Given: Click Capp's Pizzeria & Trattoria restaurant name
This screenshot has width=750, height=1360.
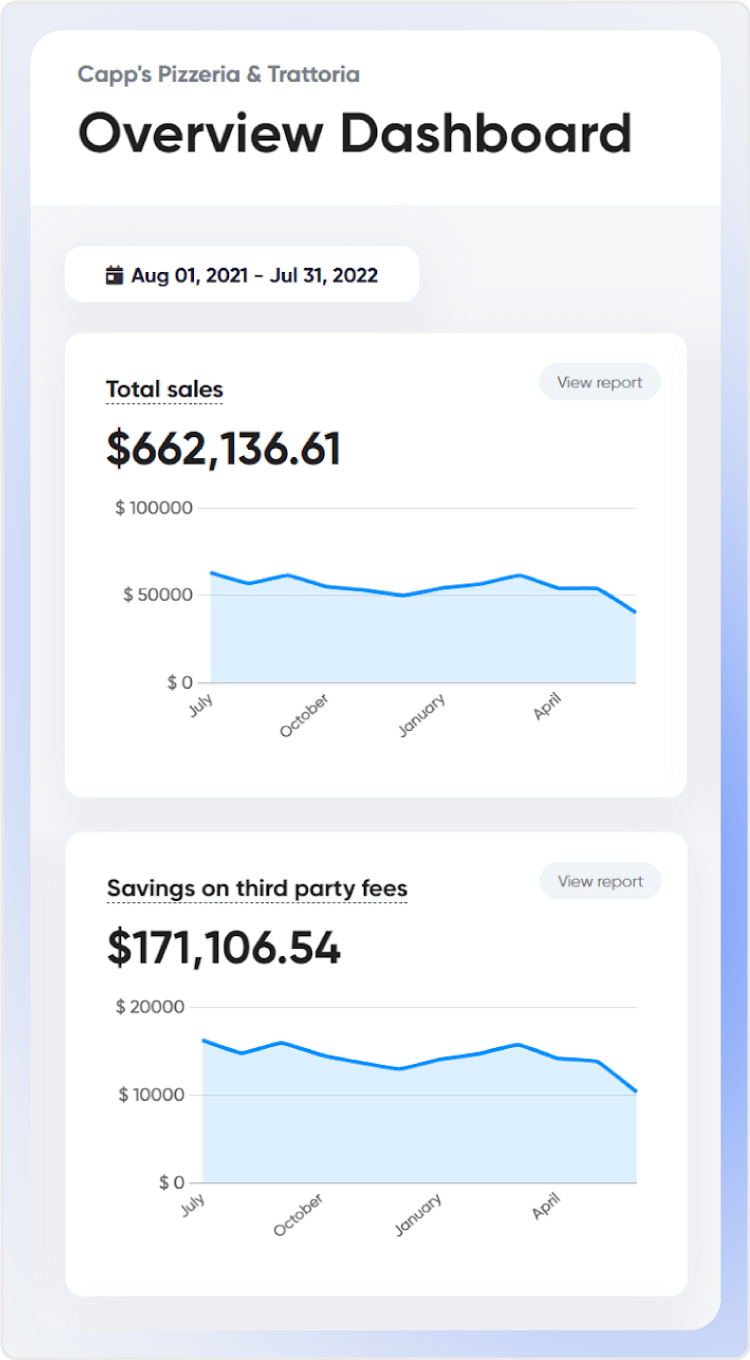Looking at the screenshot, I should 219,74.
